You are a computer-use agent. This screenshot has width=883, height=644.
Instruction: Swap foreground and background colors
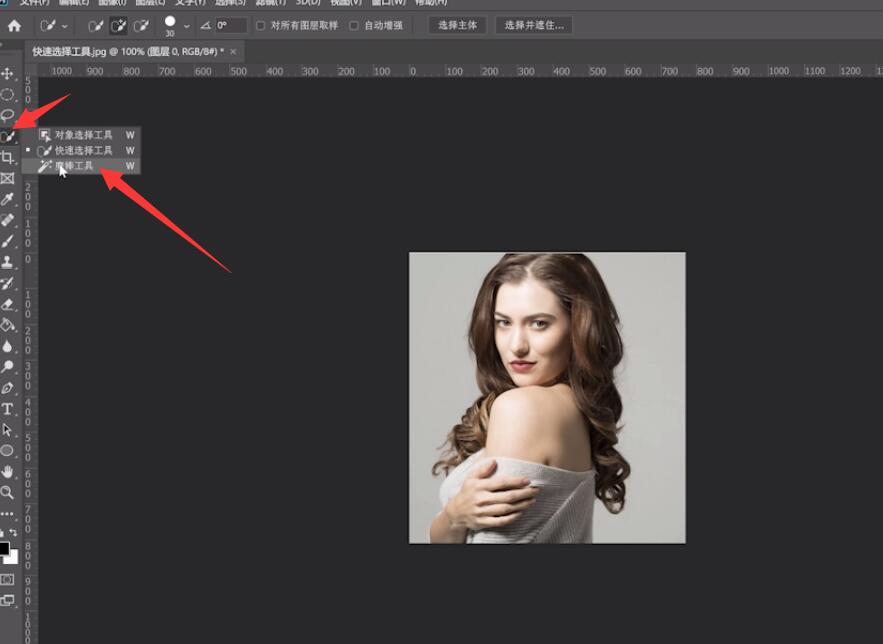coord(13,533)
